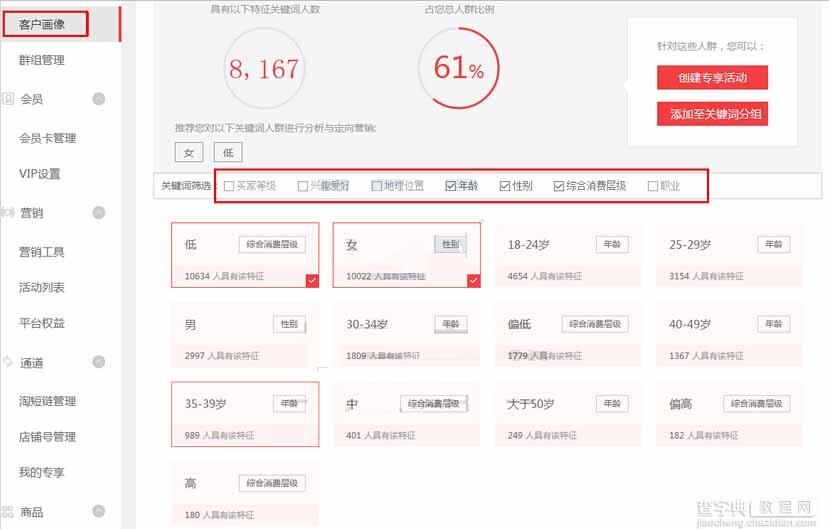
Task: Enable the 职业 filter checkbox
Action: (653, 185)
